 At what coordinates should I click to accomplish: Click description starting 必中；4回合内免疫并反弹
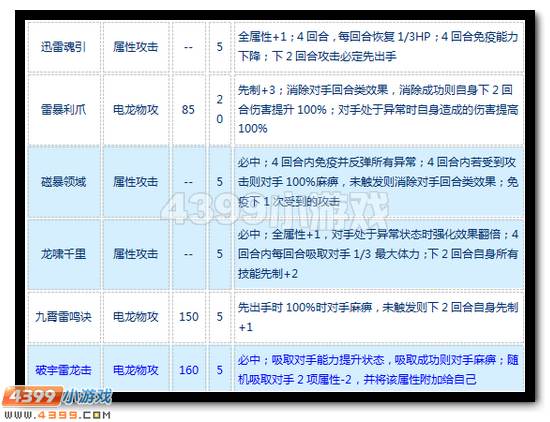378,182
